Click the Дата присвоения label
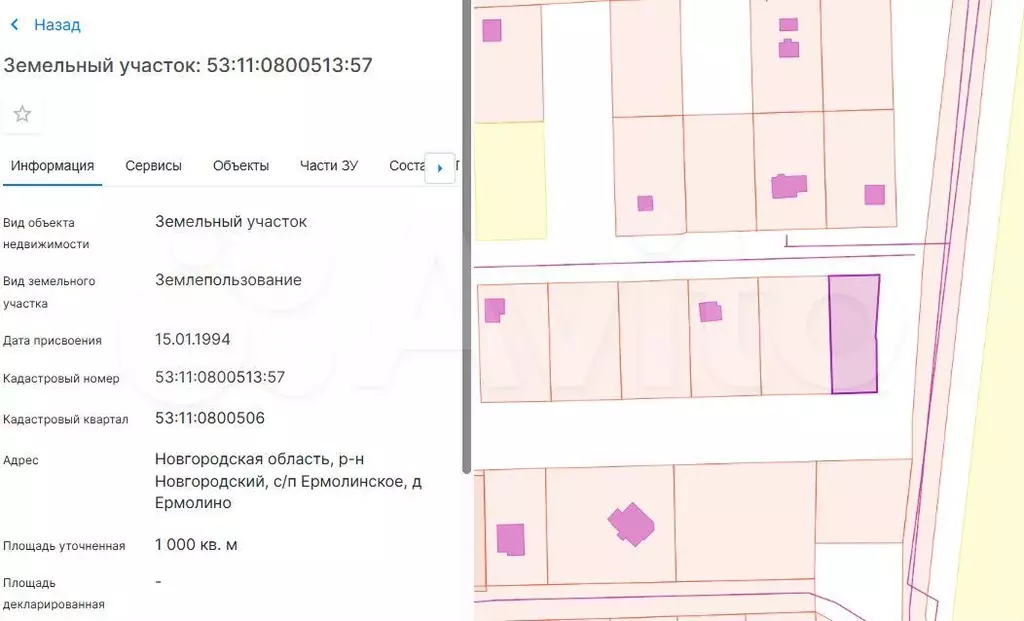Screen dimensions: 1024x621 tap(52, 341)
